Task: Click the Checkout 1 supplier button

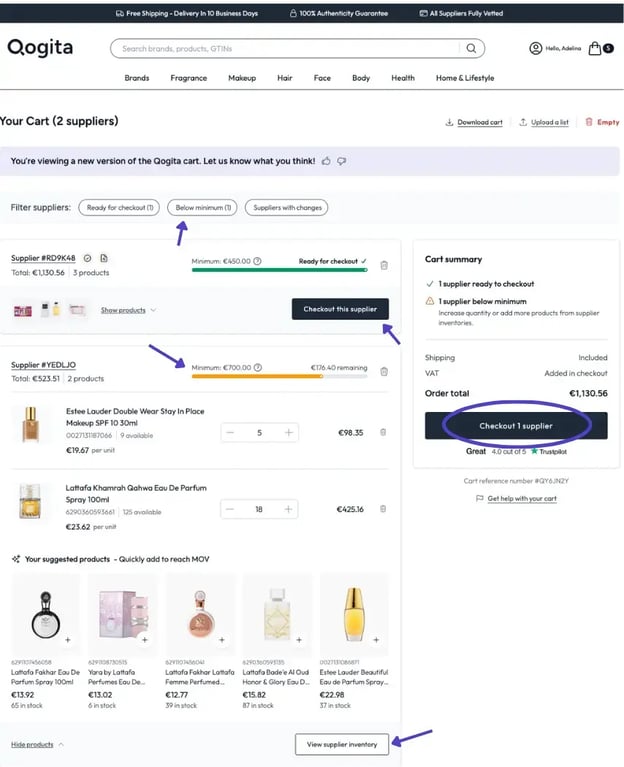Action: [x=515, y=426]
